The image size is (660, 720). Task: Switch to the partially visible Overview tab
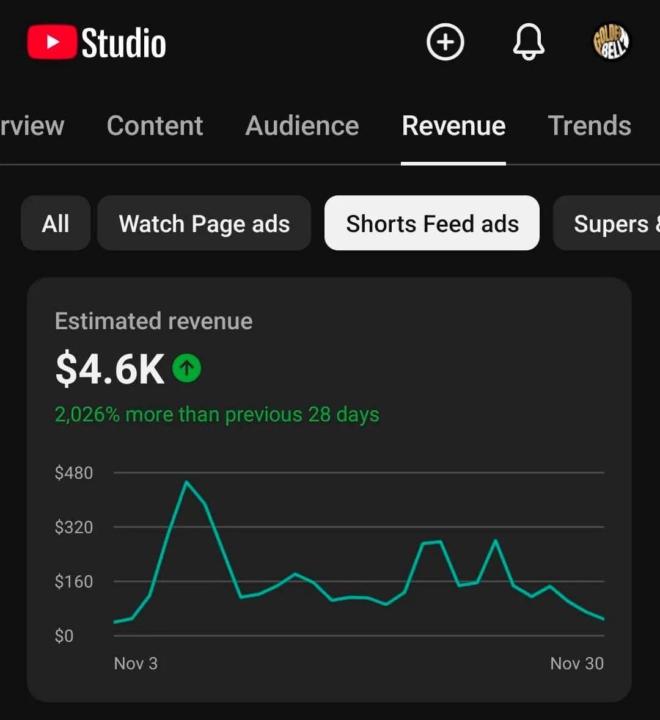(x=32, y=126)
